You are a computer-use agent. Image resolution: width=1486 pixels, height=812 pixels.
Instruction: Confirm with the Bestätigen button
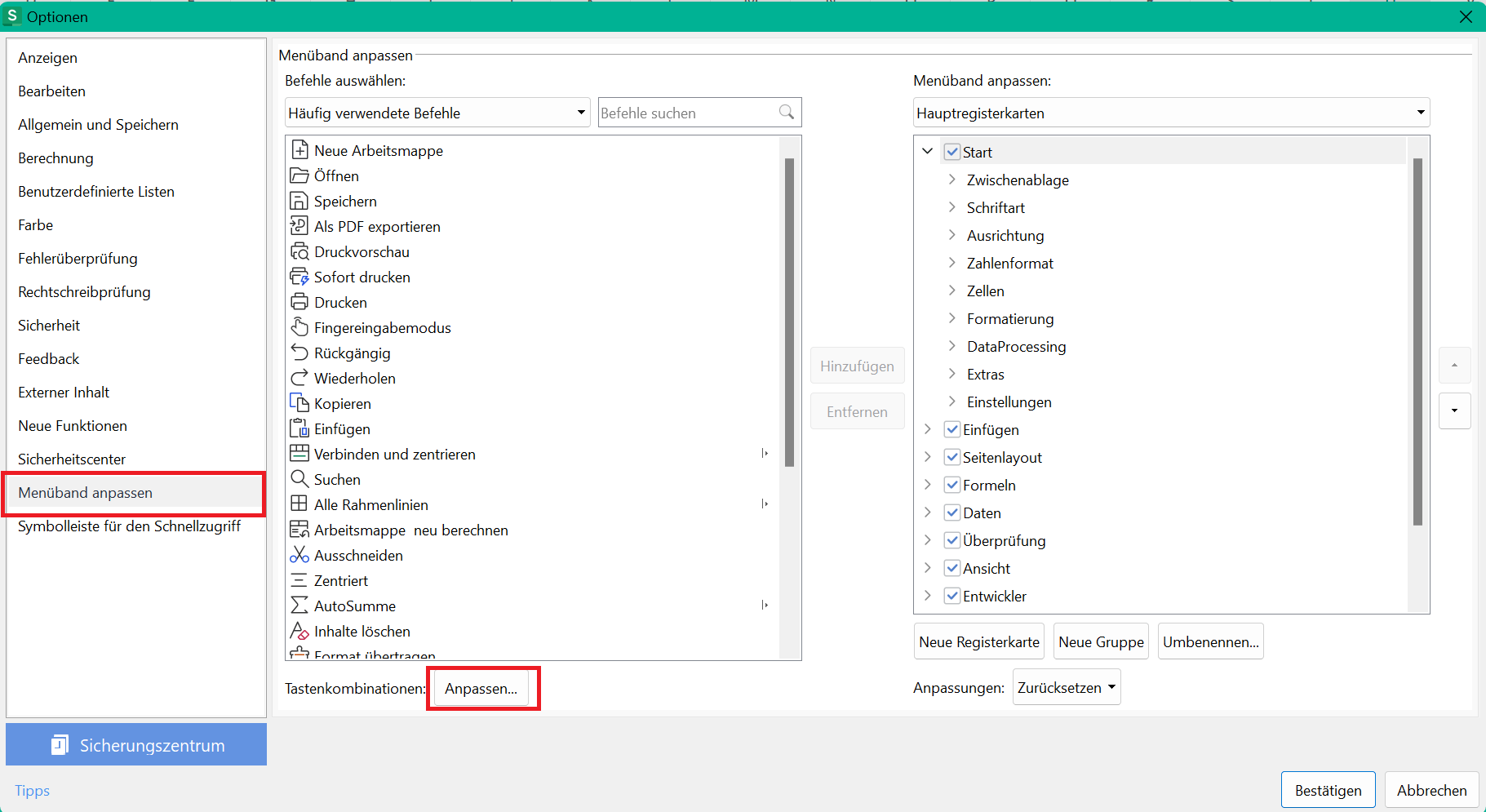tap(1328, 790)
